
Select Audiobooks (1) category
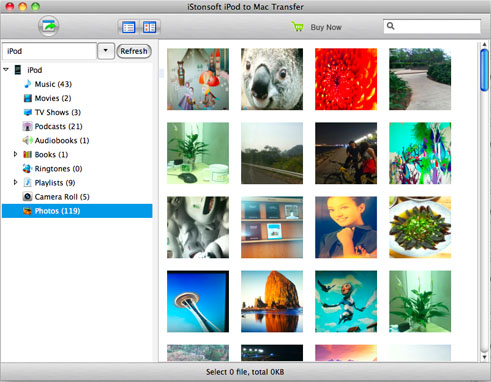tap(62, 140)
